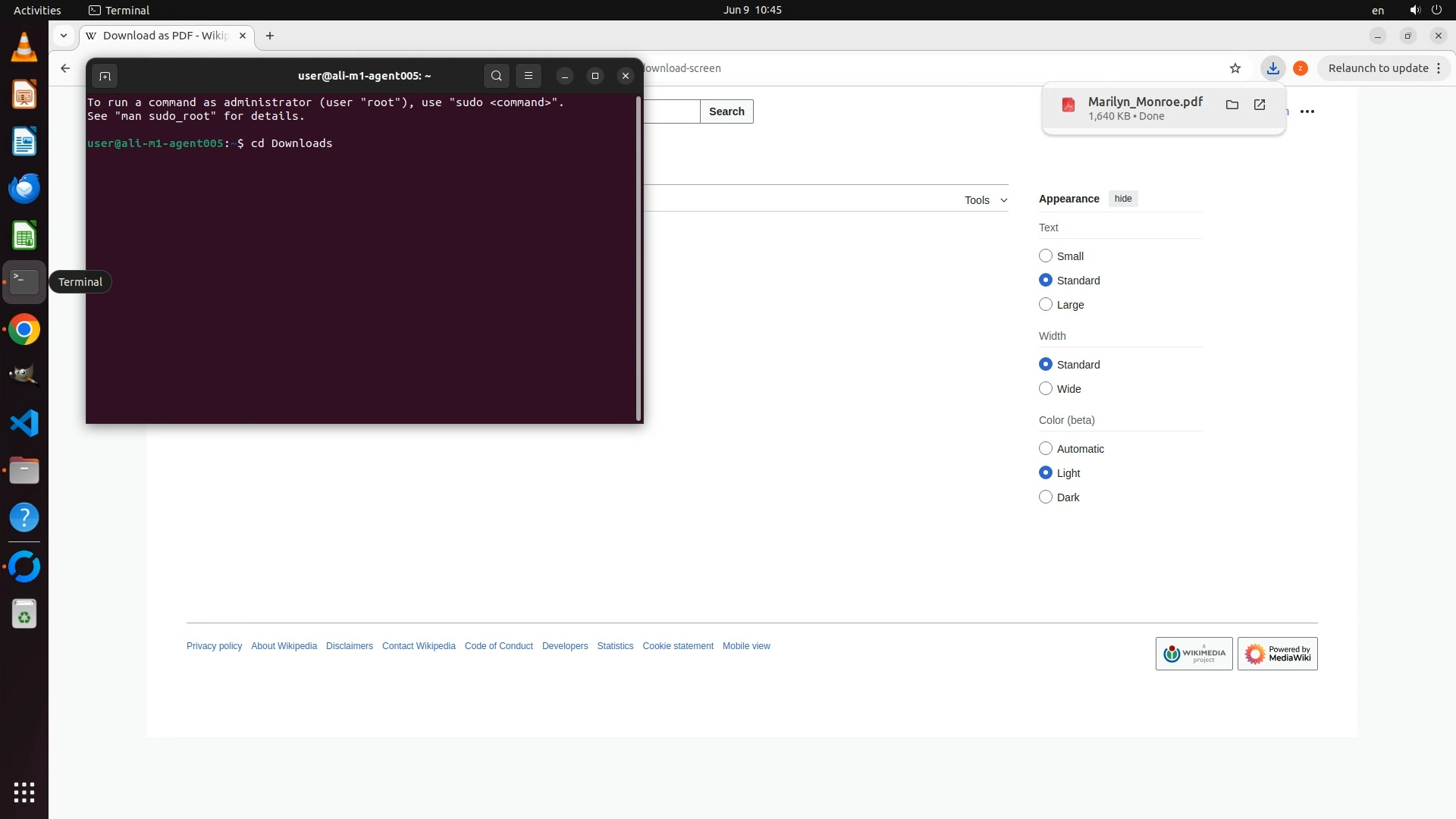The image size is (1456, 819).
Task: Open the terminal hamburger menu
Action: pyautogui.click(x=529, y=76)
